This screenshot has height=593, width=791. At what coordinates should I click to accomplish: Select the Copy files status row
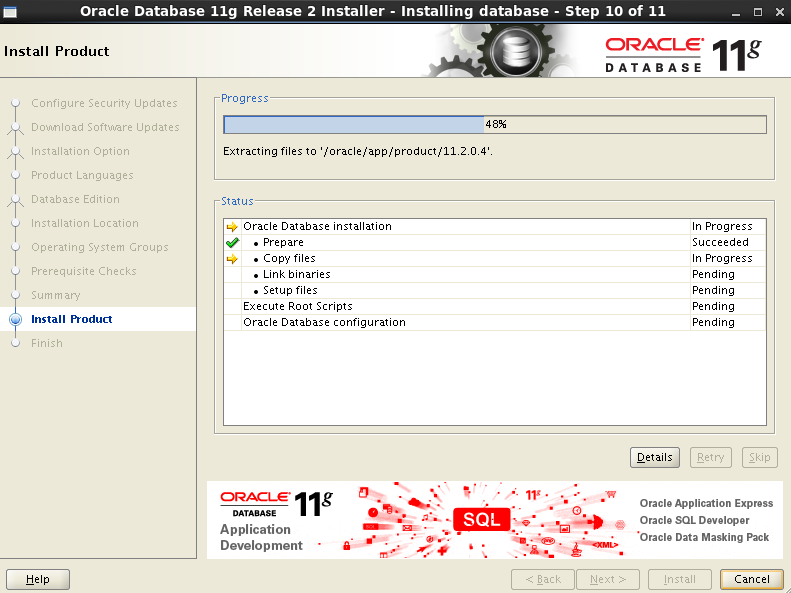click(x=495, y=259)
